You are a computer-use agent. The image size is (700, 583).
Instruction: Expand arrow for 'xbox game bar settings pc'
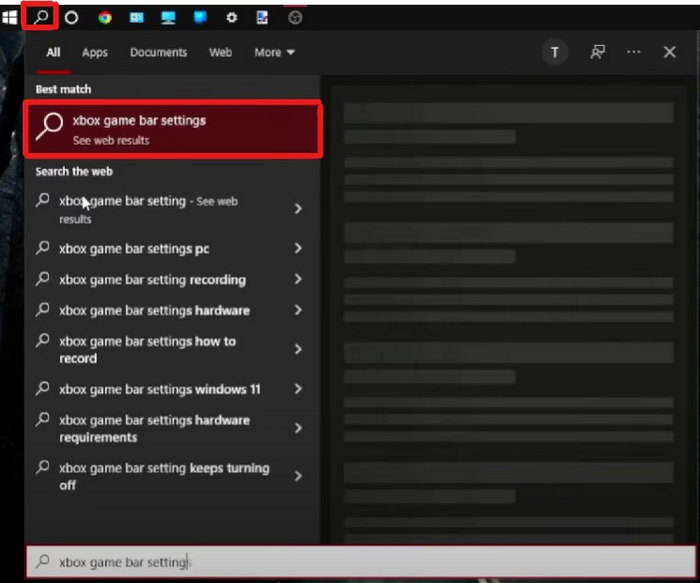click(298, 249)
